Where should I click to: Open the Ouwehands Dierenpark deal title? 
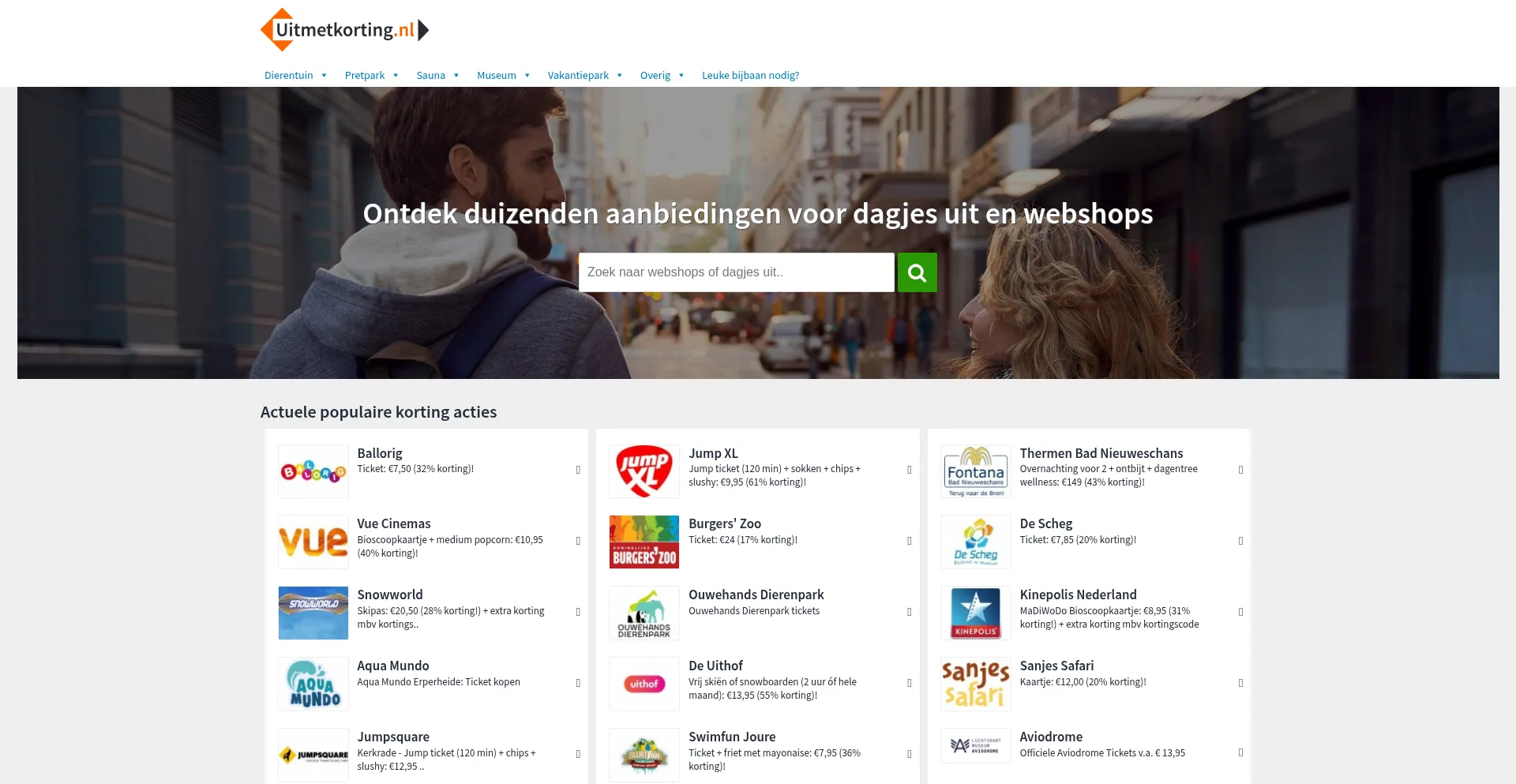pos(756,595)
